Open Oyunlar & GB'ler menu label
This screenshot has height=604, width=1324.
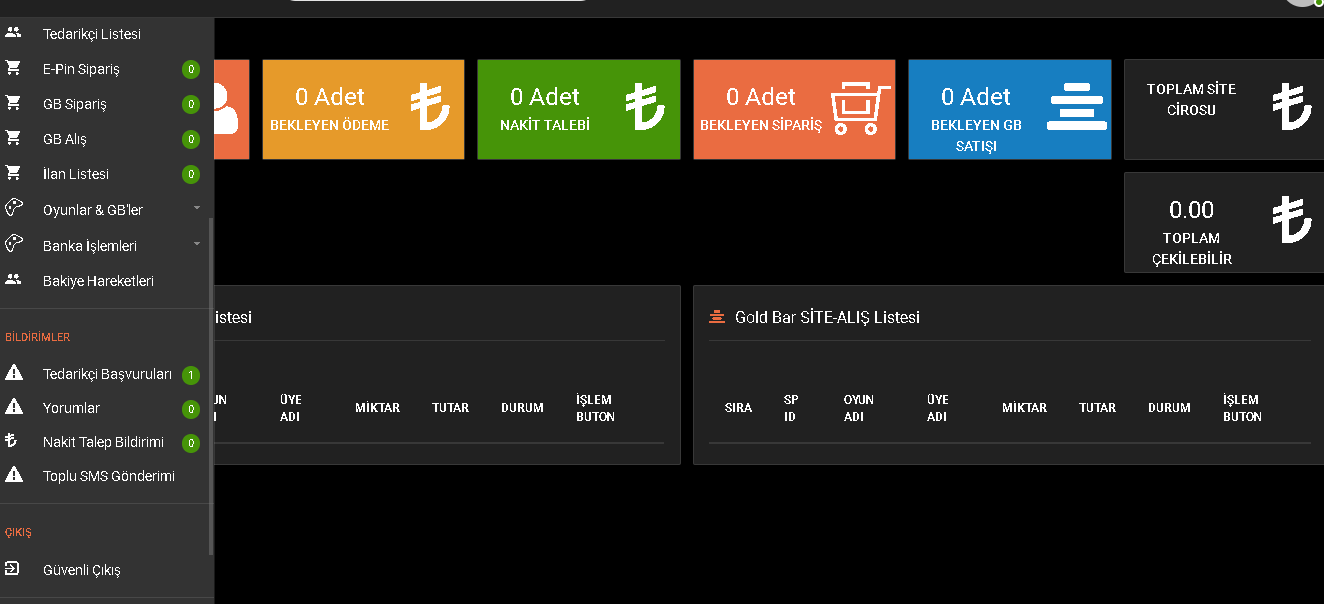(x=93, y=210)
